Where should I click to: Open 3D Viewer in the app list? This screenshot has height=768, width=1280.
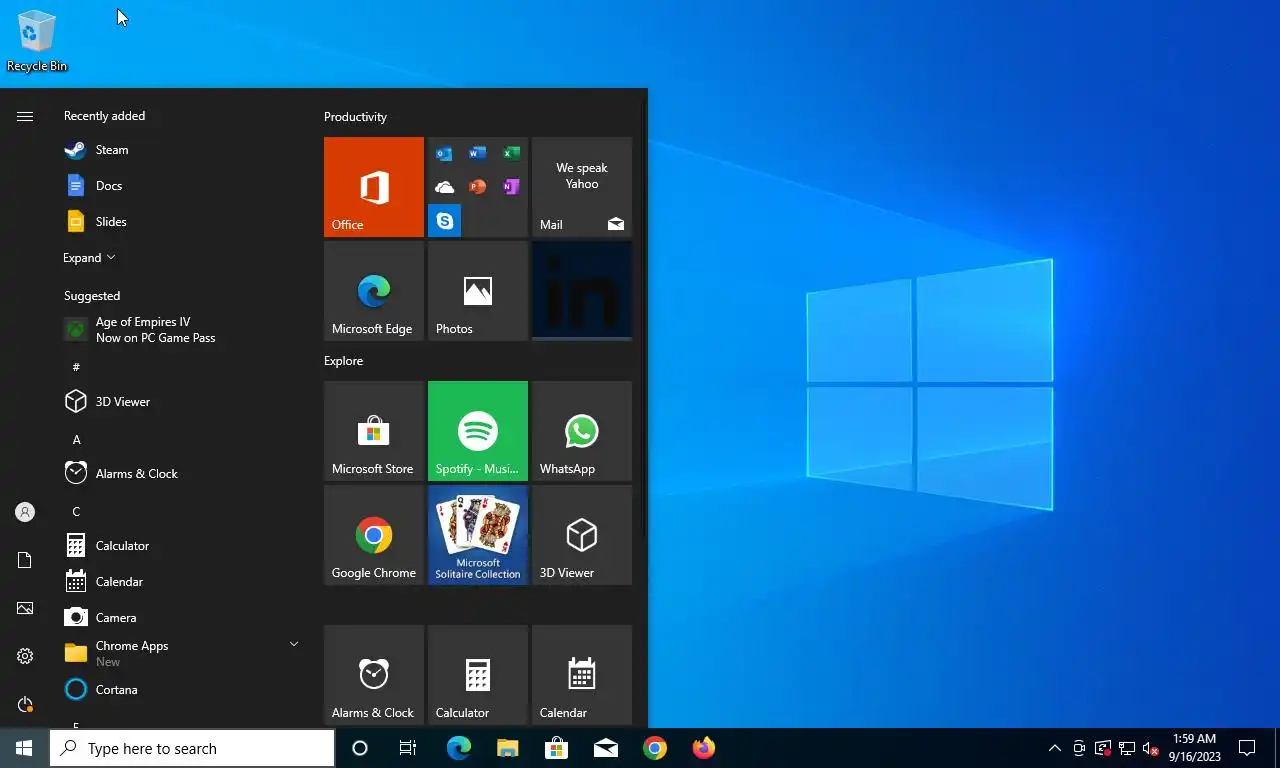pyautogui.click(x=182, y=402)
